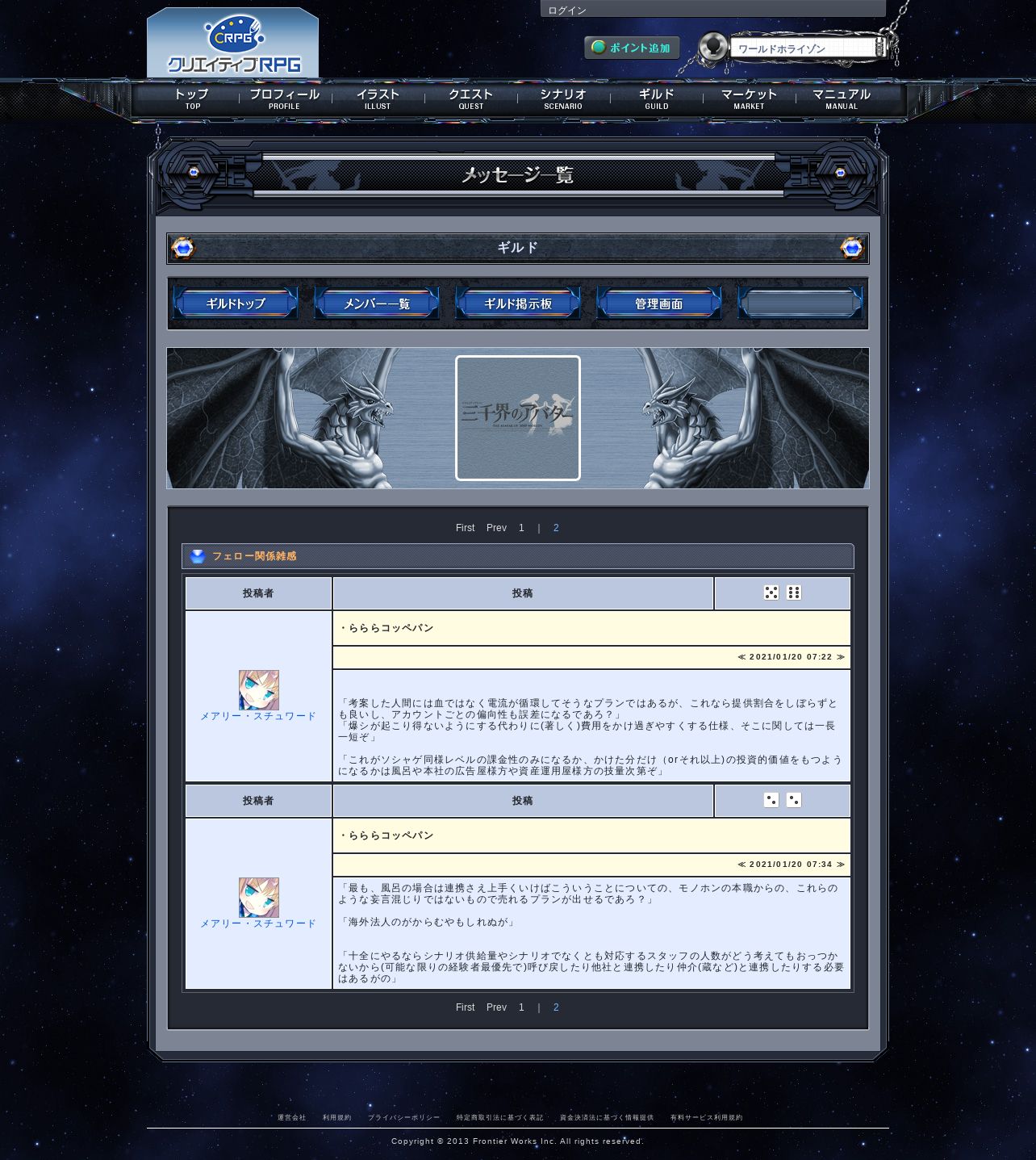Screen dimensions: 1036x1160
Task: Click page 2 in bottom pagination
Action: click(556, 1007)
